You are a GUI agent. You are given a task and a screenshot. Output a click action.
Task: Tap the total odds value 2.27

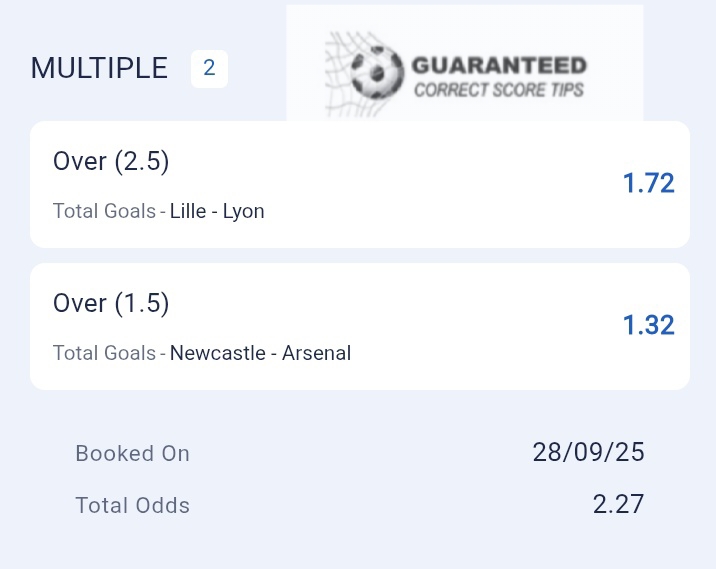[x=618, y=504]
